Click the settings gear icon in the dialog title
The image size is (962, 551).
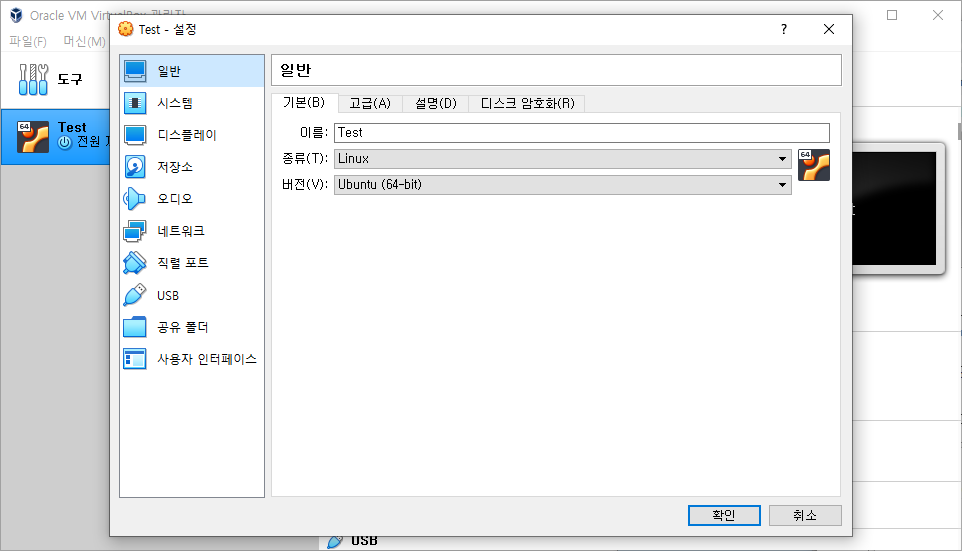click(x=125, y=29)
